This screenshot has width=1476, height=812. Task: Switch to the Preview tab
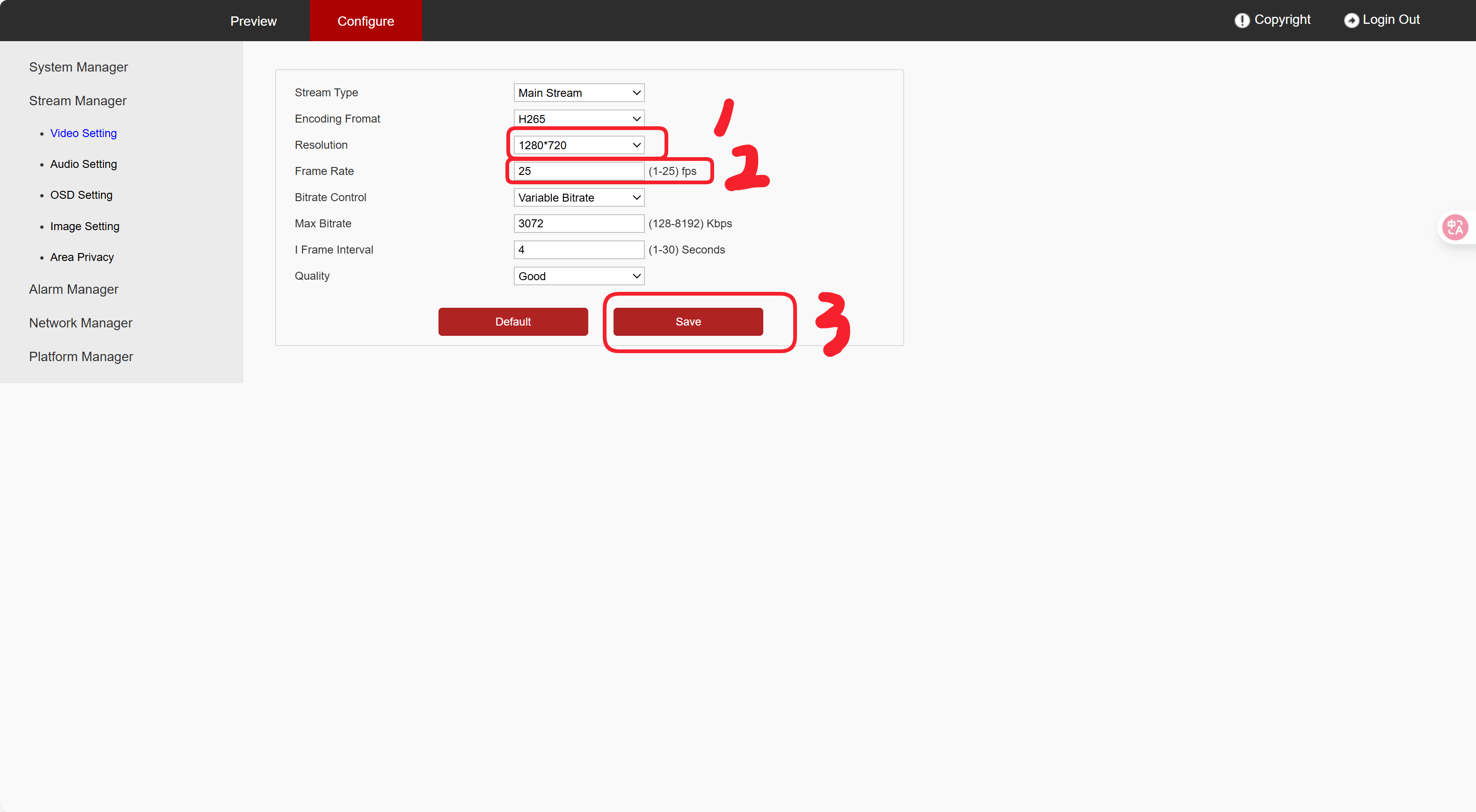coord(253,21)
